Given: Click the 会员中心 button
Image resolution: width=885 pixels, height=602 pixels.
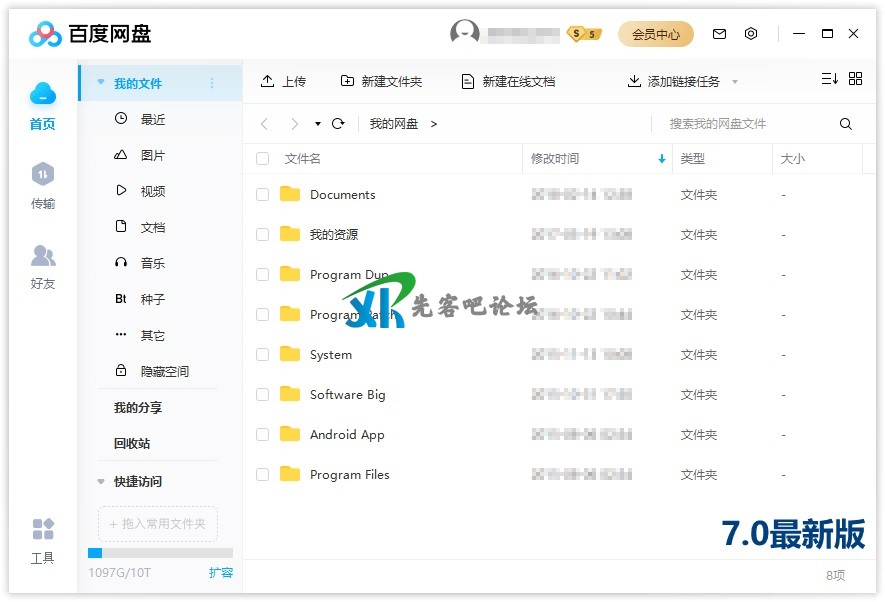Looking at the screenshot, I should 655,34.
